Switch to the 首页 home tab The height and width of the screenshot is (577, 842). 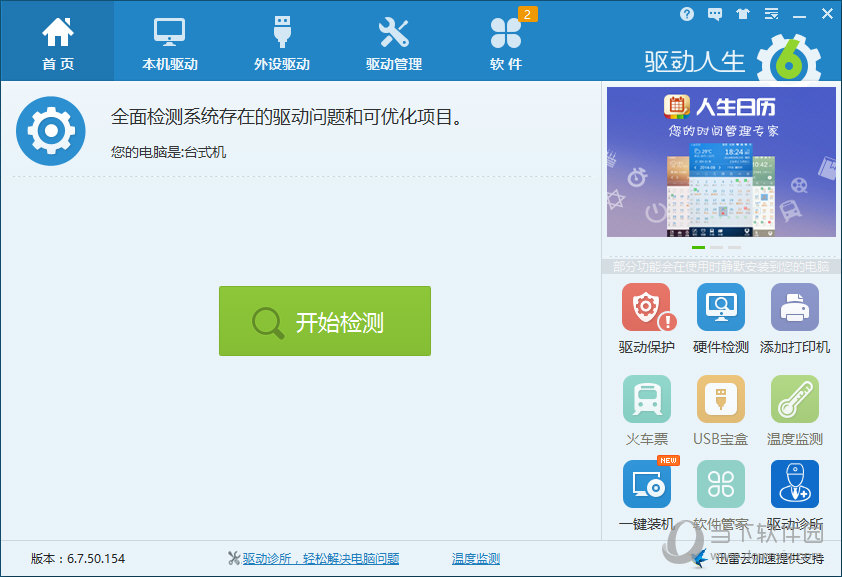(57, 41)
